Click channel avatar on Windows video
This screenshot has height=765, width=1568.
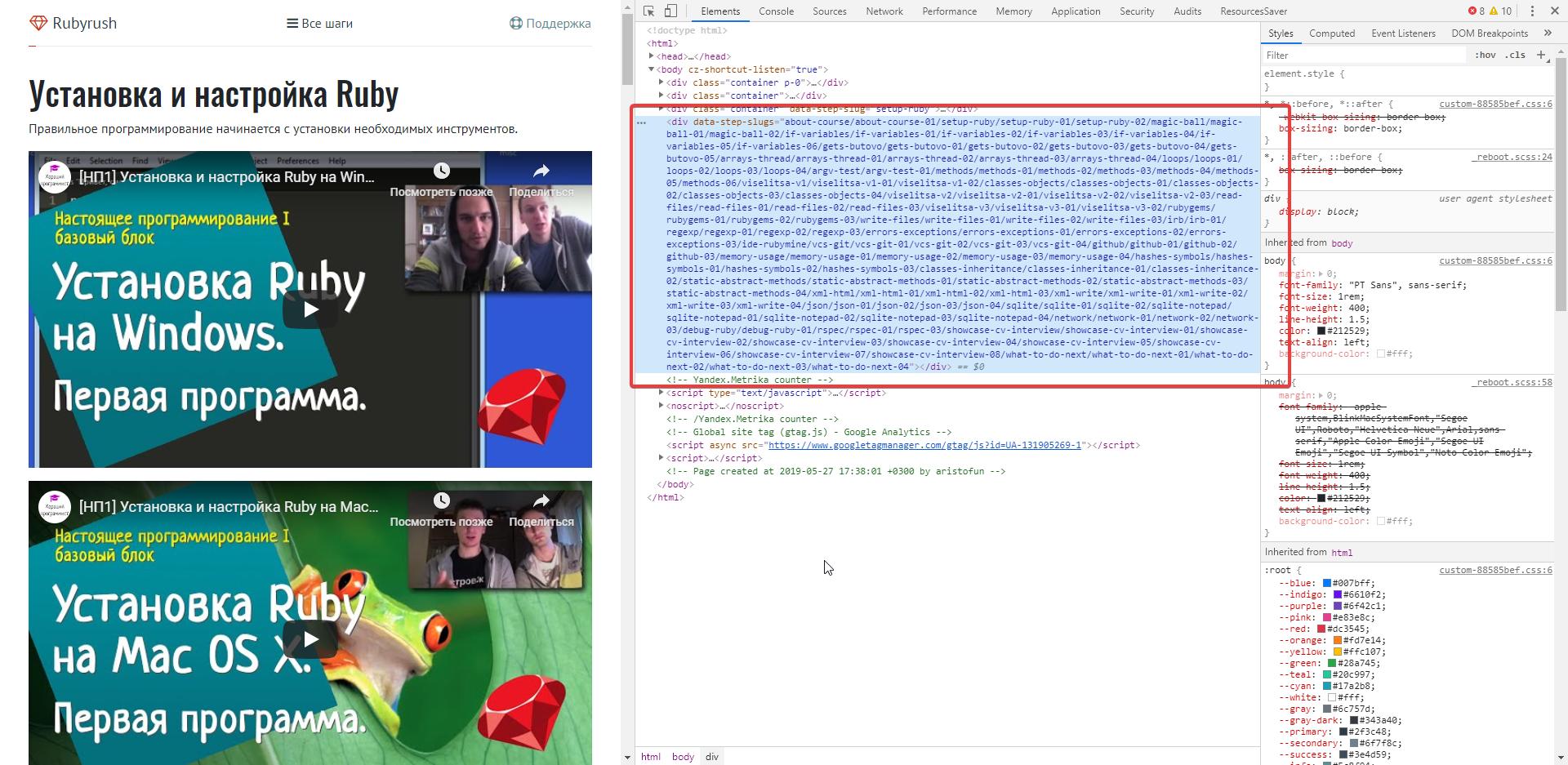[55, 177]
